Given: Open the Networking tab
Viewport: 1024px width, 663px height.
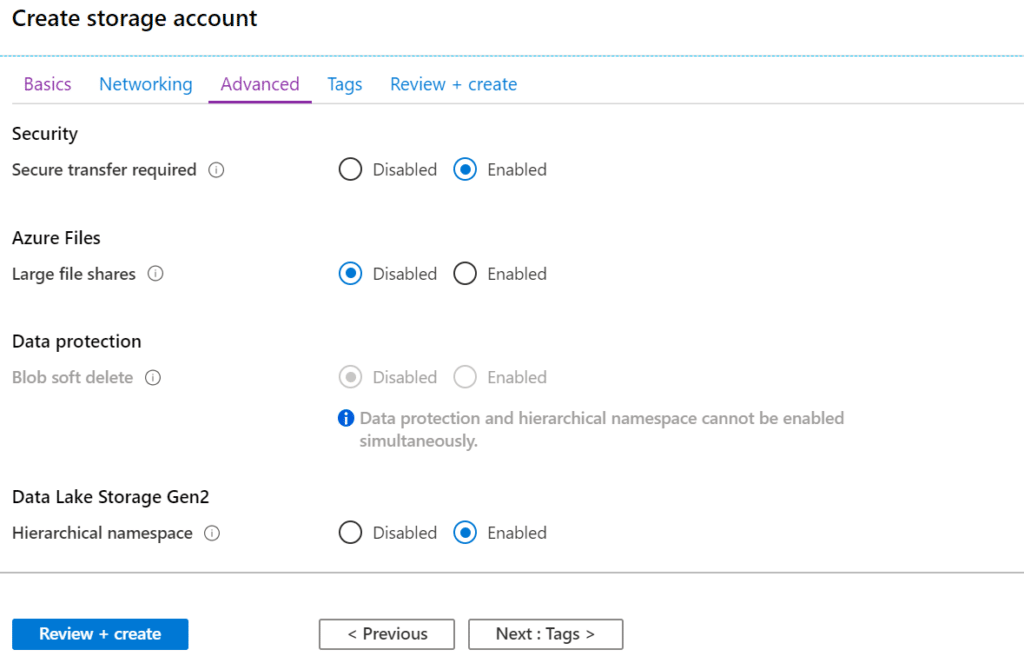Looking at the screenshot, I should (146, 84).
